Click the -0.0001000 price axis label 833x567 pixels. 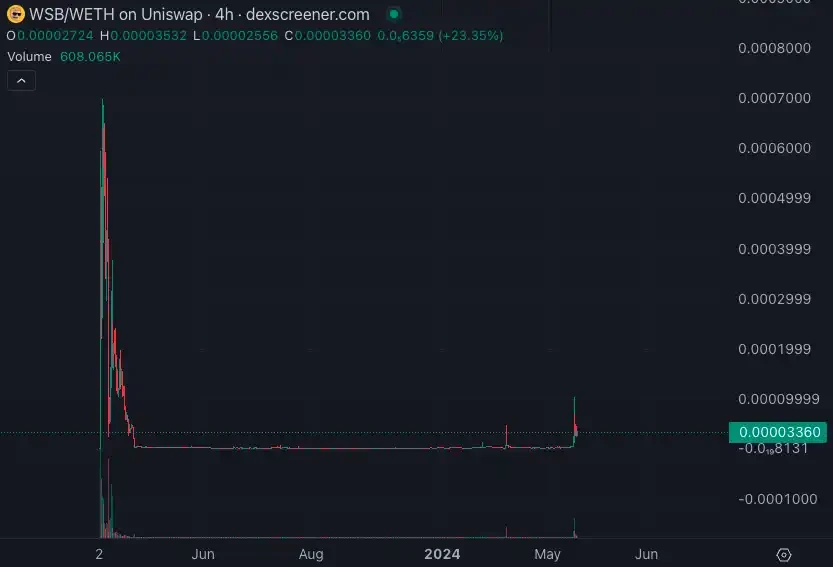tap(775, 499)
